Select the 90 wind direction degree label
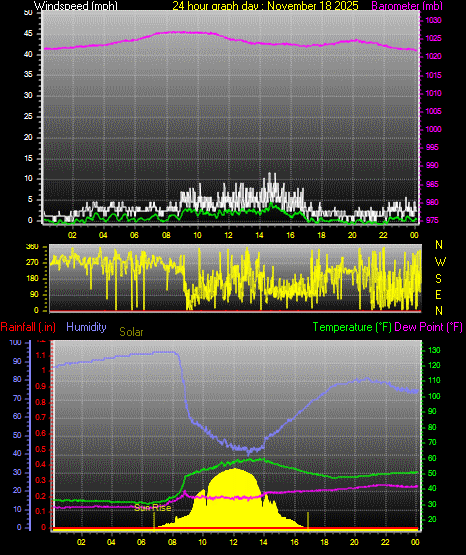 click(x=34, y=294)
